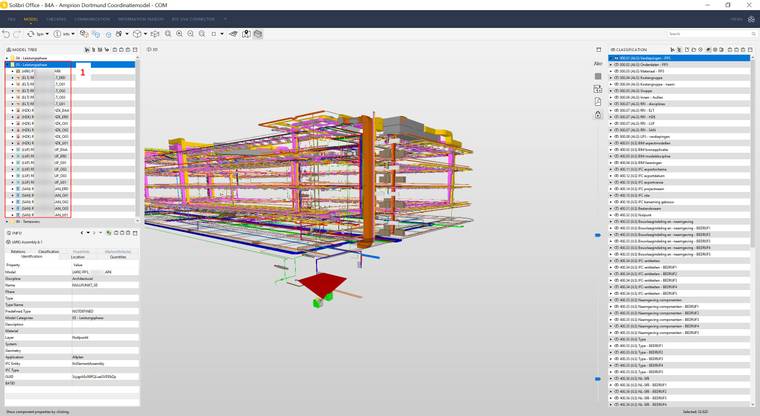
Task: Open the Info tool dropdown arrow
Action: click(73, 34)
